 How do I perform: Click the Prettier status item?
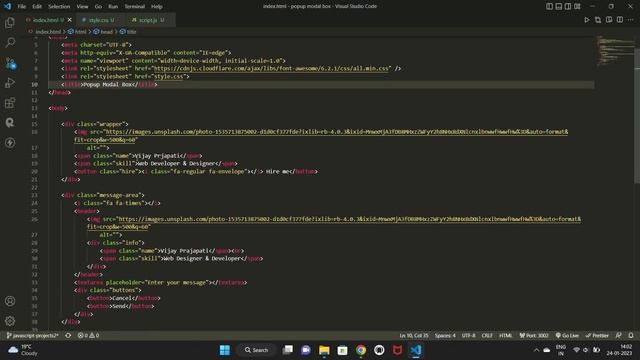pyautogui.click(x=597, y=336)
